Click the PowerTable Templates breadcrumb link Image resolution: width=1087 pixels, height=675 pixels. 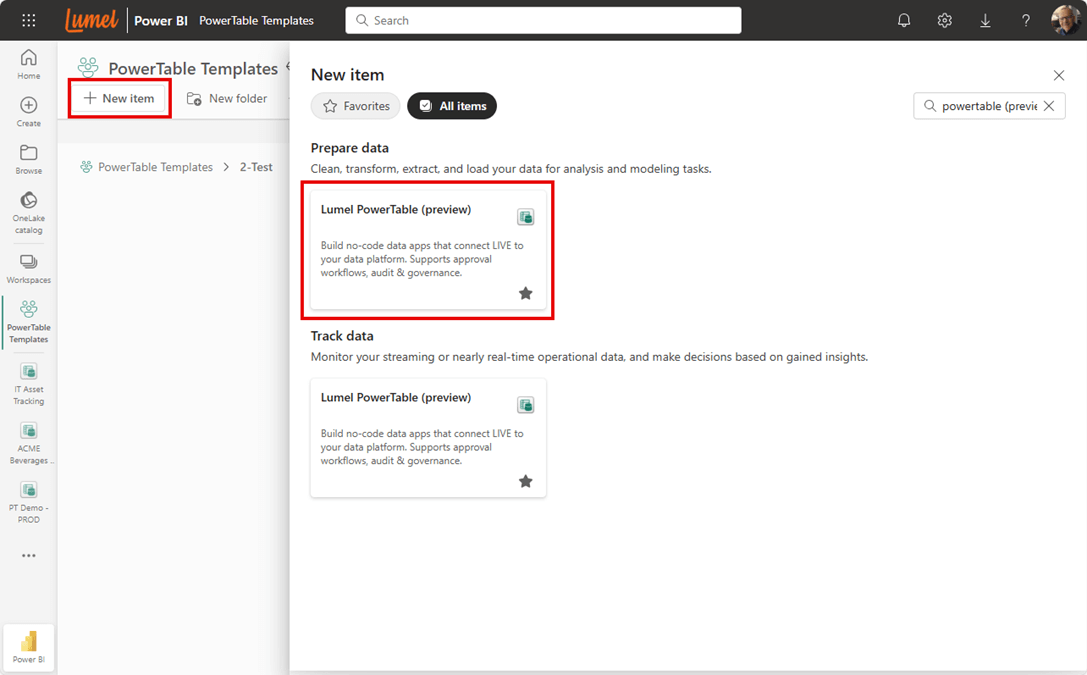click(155, 167)
